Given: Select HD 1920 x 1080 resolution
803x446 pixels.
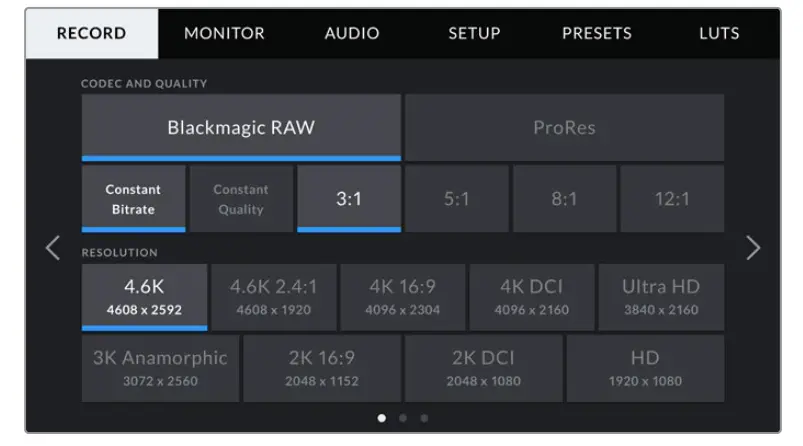Looking at the screenshot, I should [645, 369].
